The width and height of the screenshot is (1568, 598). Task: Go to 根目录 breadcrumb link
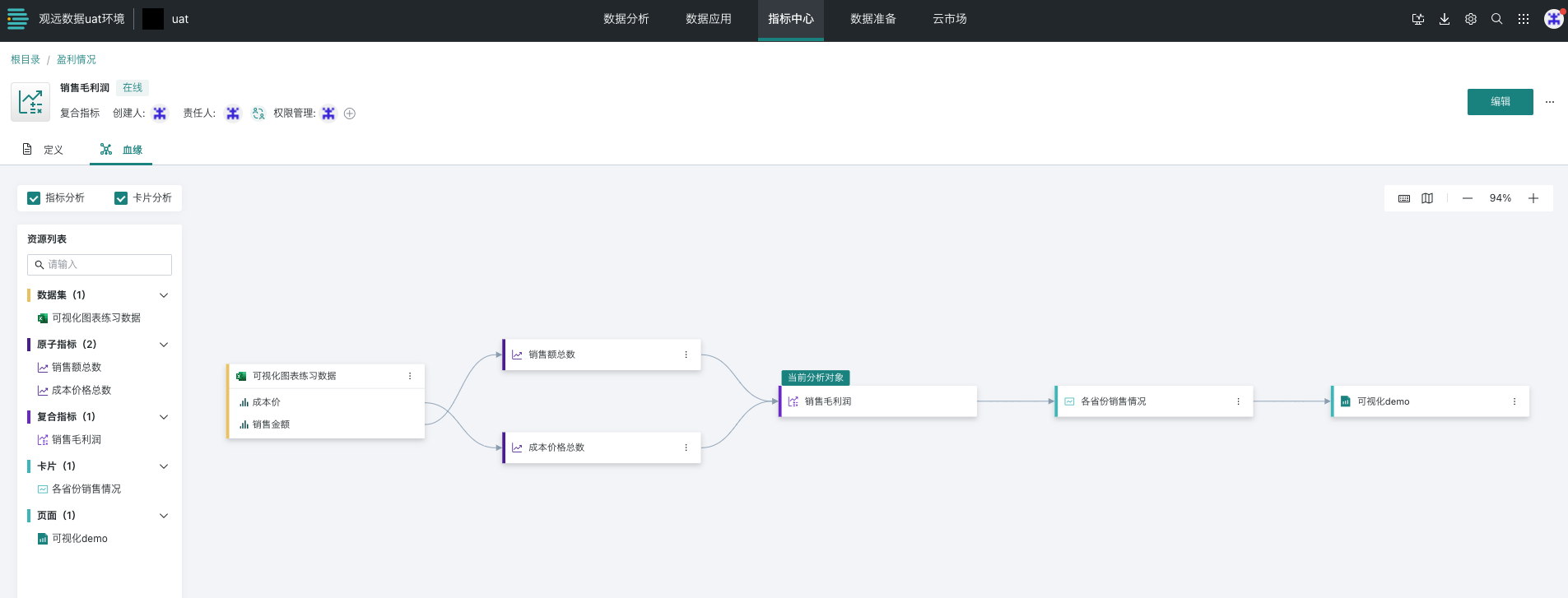[x=26, y=60]
